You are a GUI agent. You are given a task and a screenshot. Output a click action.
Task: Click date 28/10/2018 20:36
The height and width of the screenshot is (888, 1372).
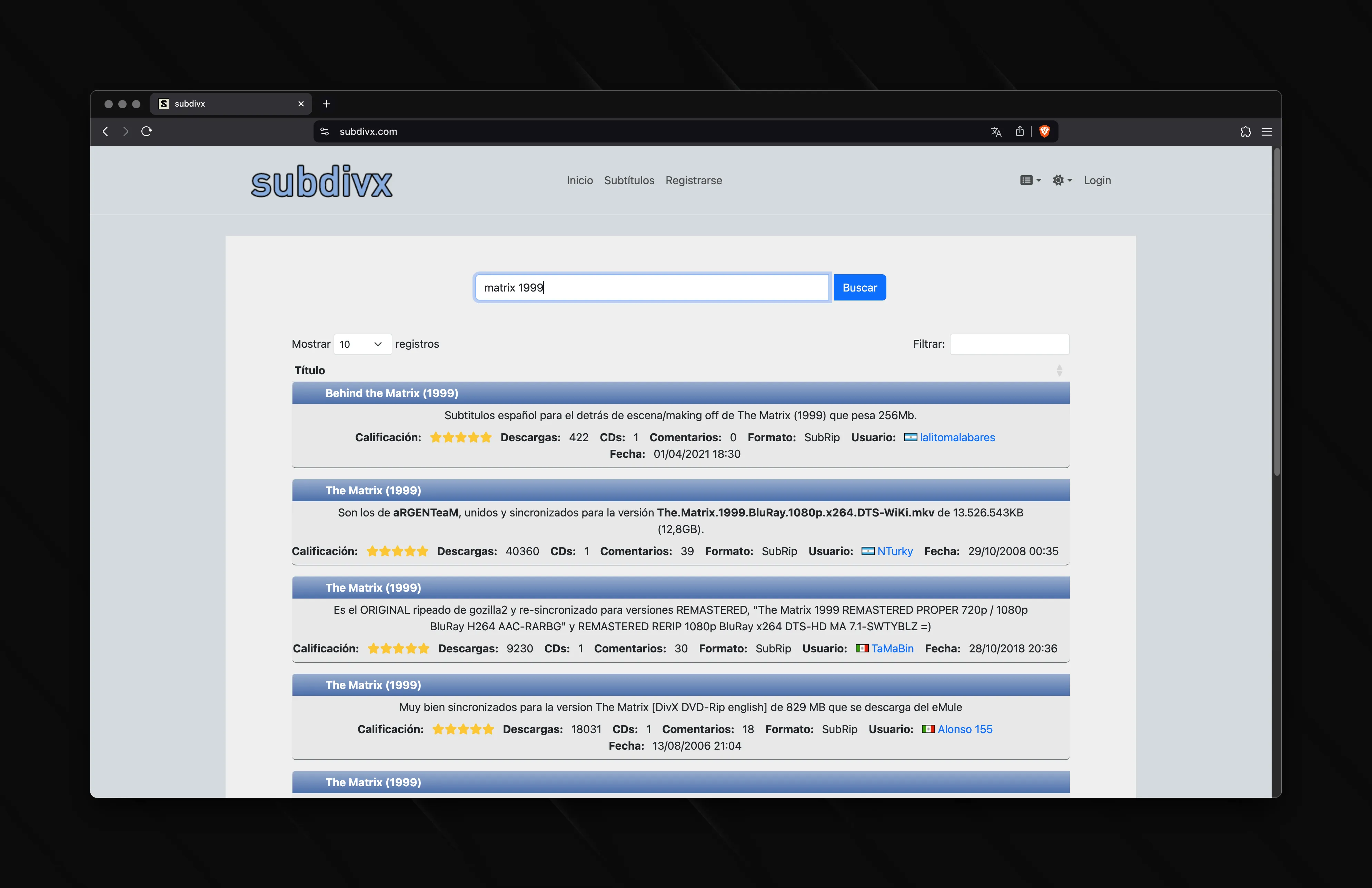click(x=1013, y=649)
